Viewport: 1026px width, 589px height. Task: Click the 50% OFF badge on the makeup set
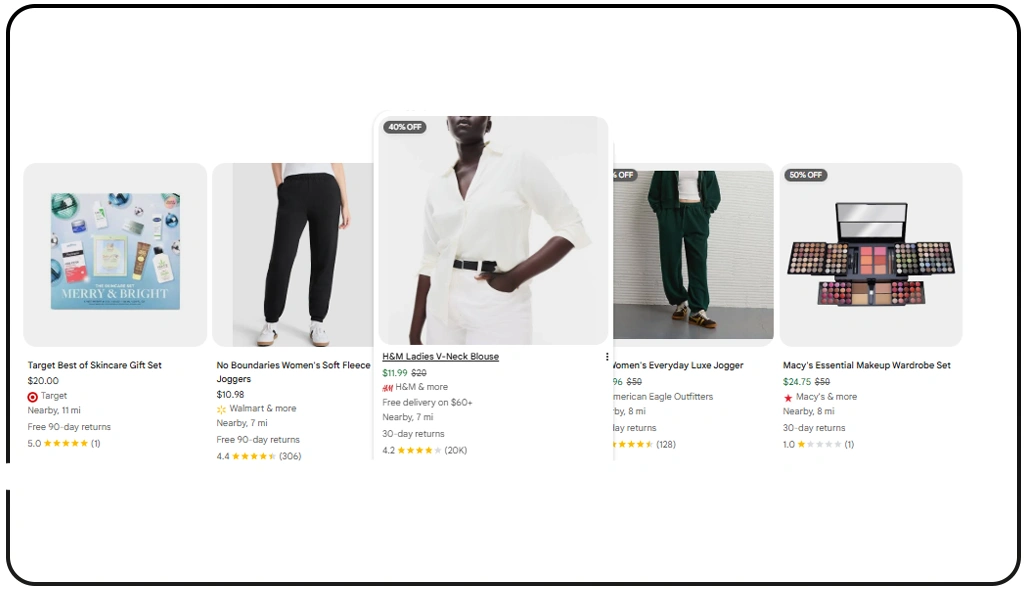pyautogui.click(x=805, y=175)
